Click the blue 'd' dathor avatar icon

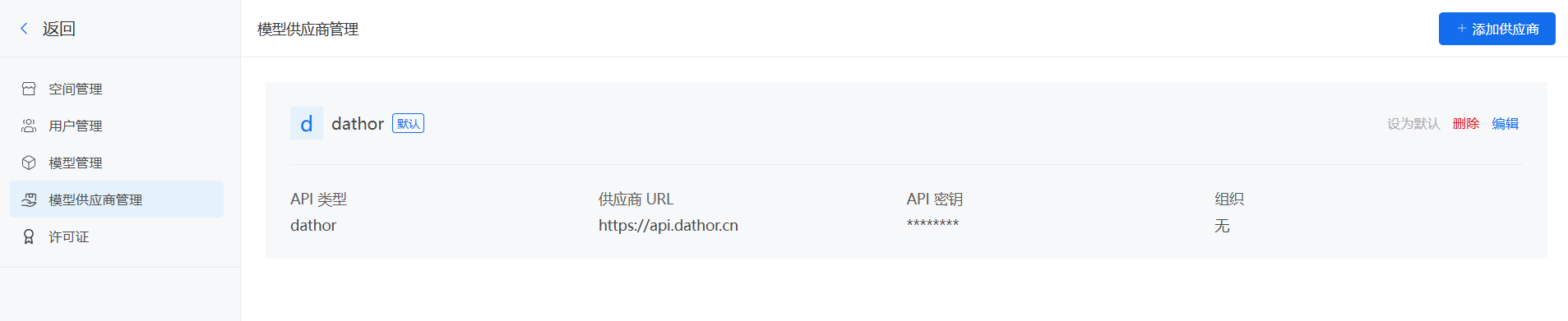307,123
